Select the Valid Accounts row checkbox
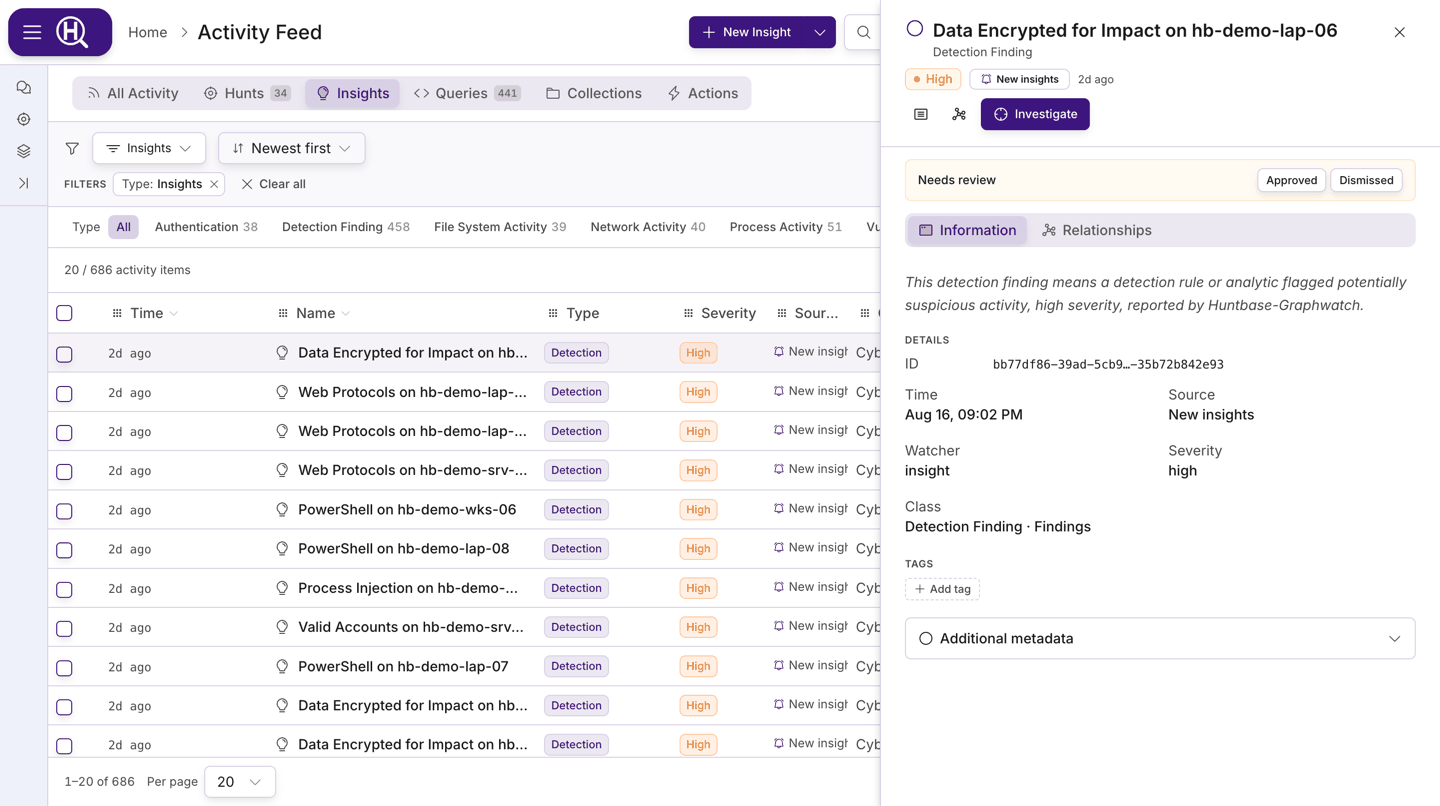 [x=64, y=628]
